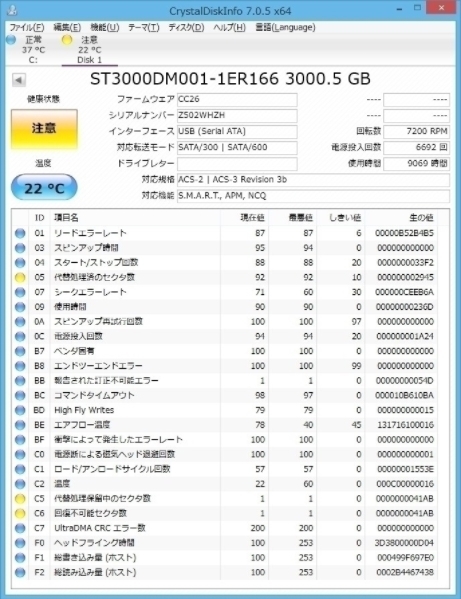The image size is (461, 599).
Task: Select the High Fly Writes row
Action: click(x=225, y=410)
